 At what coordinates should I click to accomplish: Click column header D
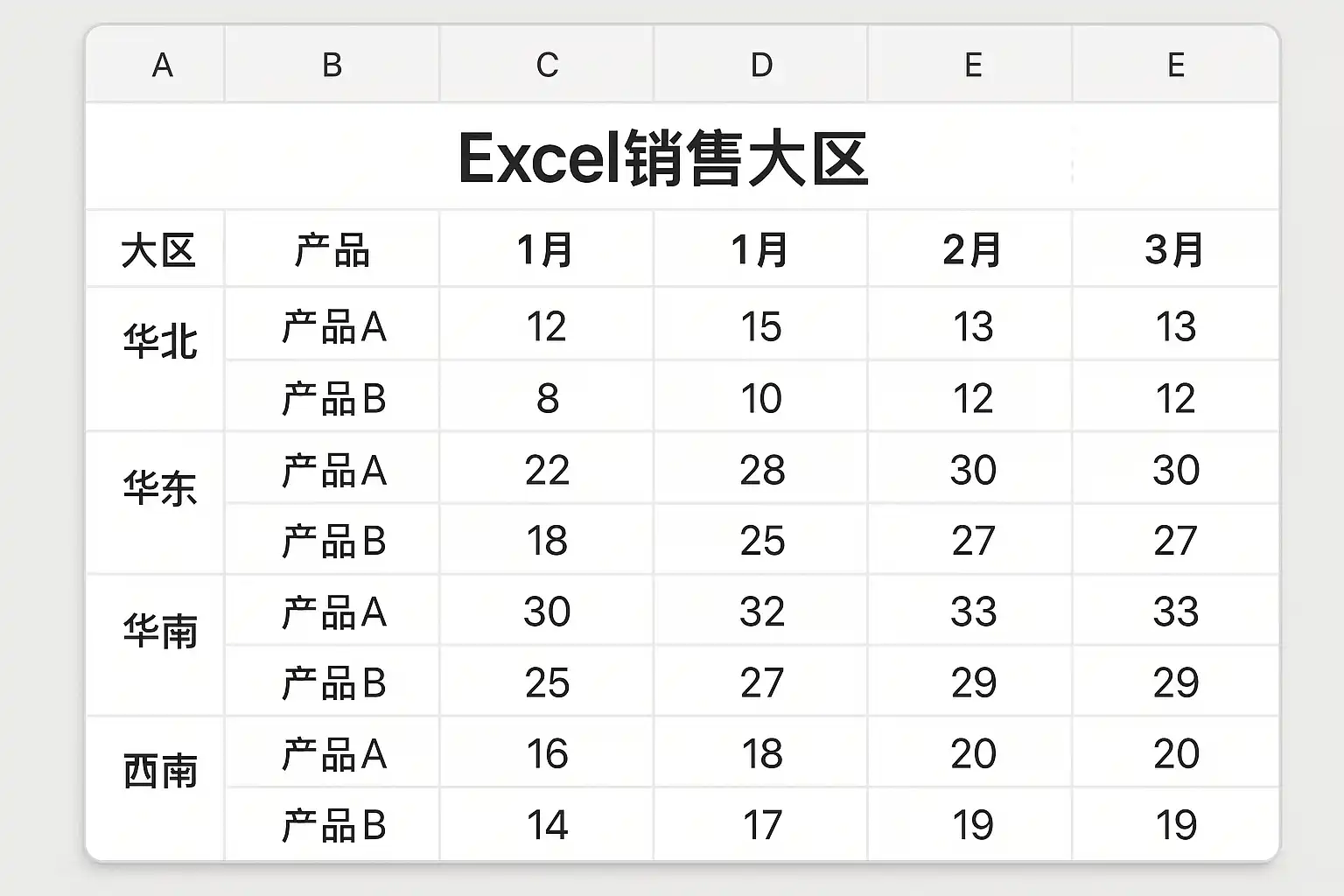coord(761,65)
